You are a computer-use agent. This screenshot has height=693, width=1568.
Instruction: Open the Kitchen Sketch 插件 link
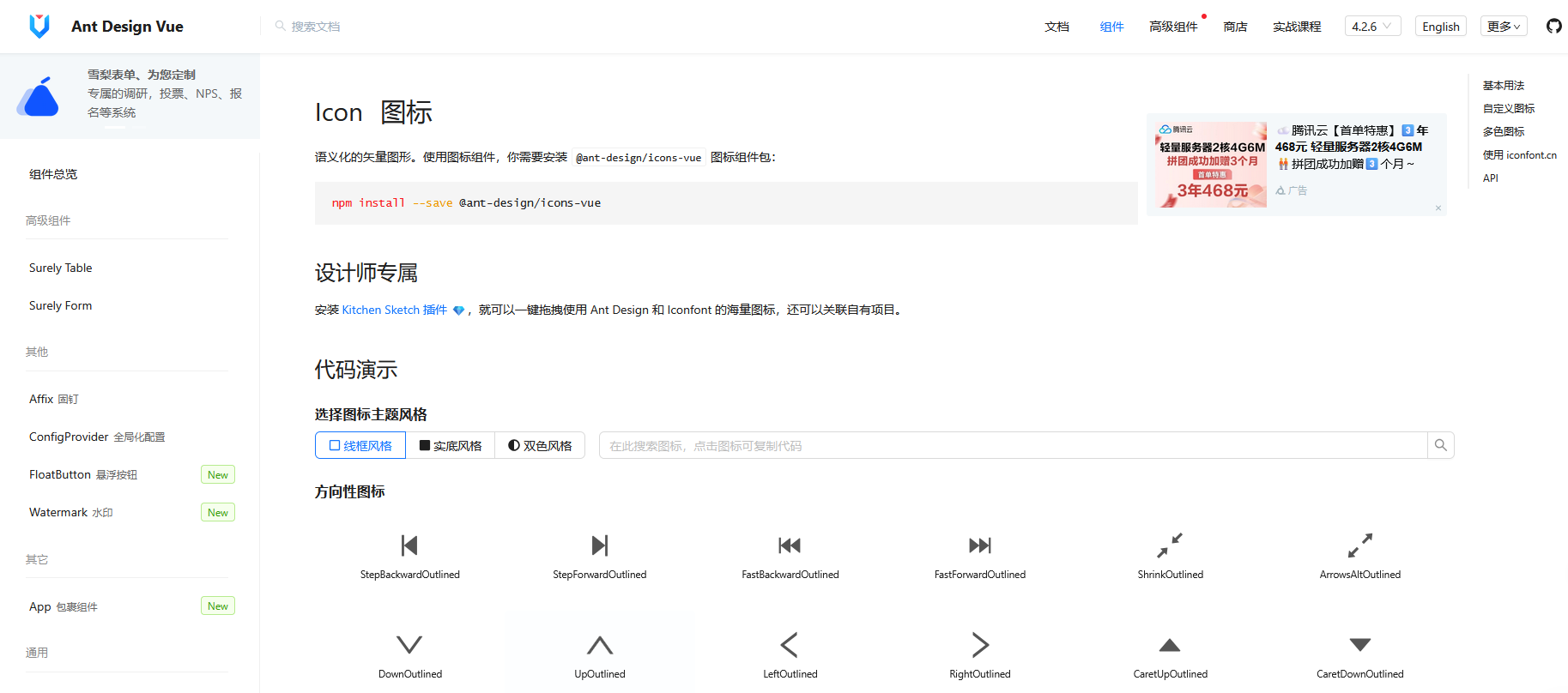coord(395,310)
